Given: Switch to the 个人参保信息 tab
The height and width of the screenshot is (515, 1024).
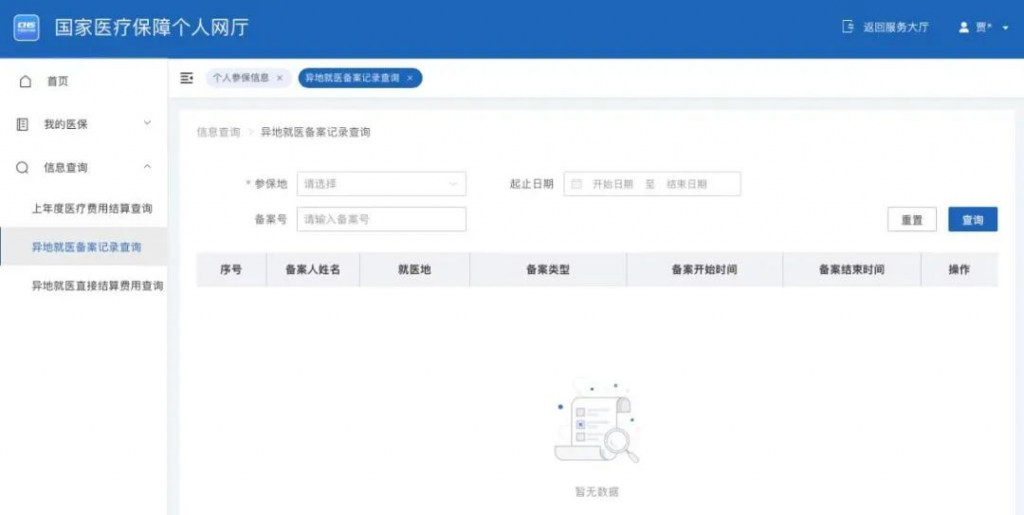Looking at the screenshot, I should coord(249,78).
